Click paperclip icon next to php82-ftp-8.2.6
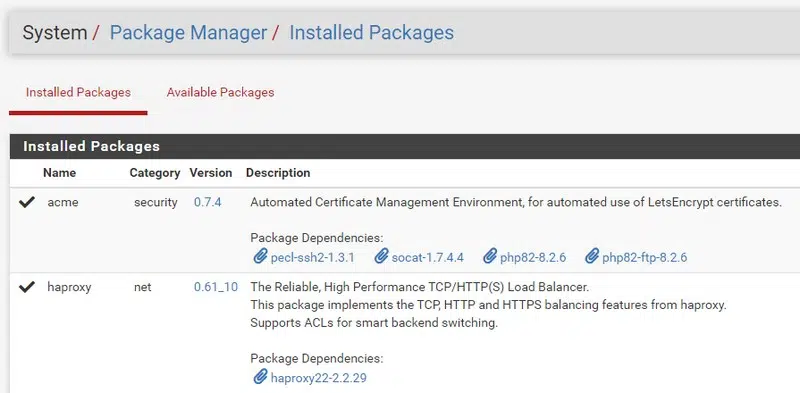The image size is (800, 393). pyautogui.click(x=592, y=256)
